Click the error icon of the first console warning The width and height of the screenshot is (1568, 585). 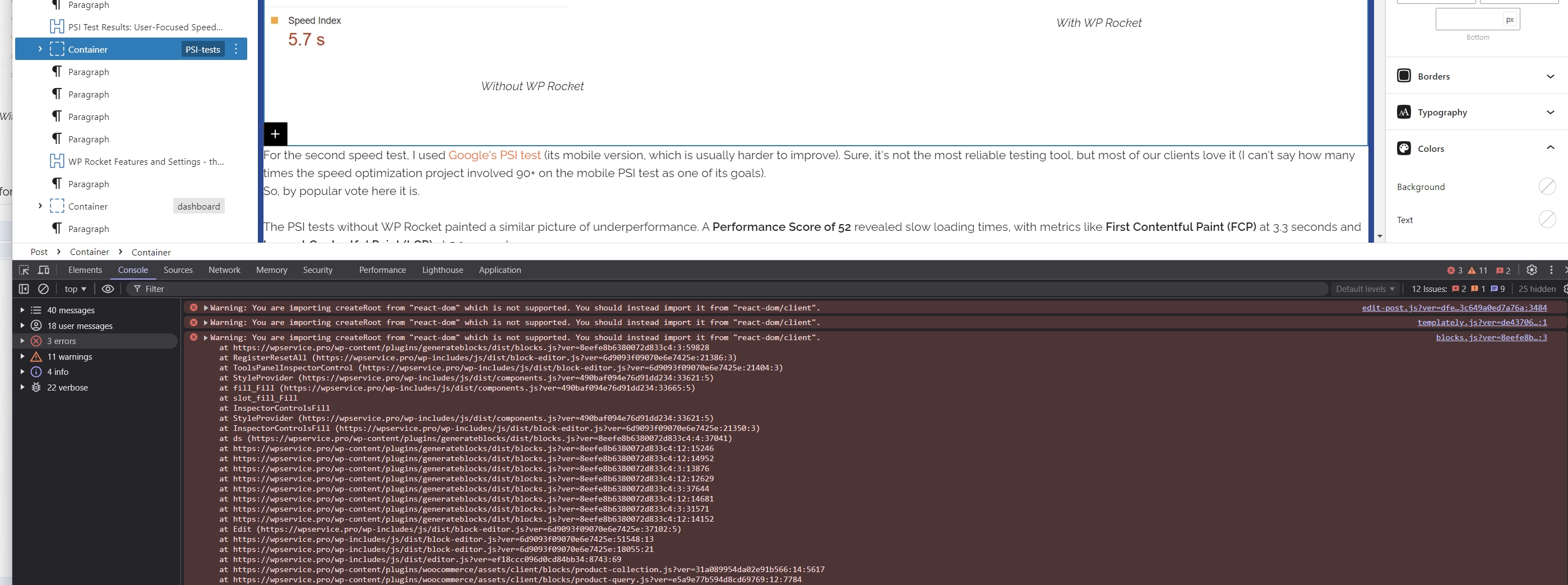click(x=193, y=308)
